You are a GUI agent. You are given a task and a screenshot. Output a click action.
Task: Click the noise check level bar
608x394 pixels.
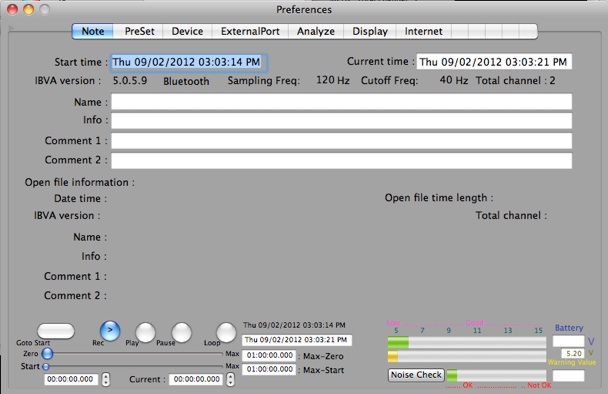click(x=496, y=375)
